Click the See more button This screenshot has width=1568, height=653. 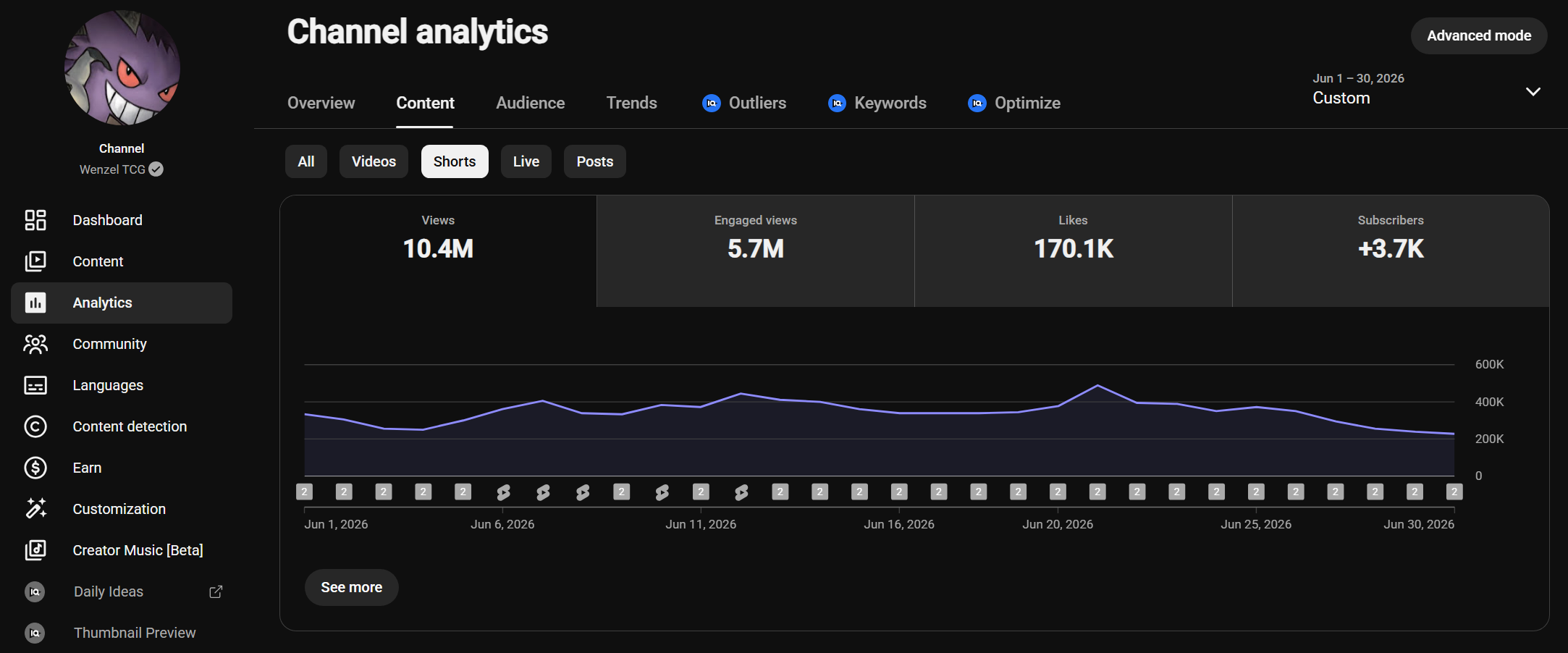[352, 587]
